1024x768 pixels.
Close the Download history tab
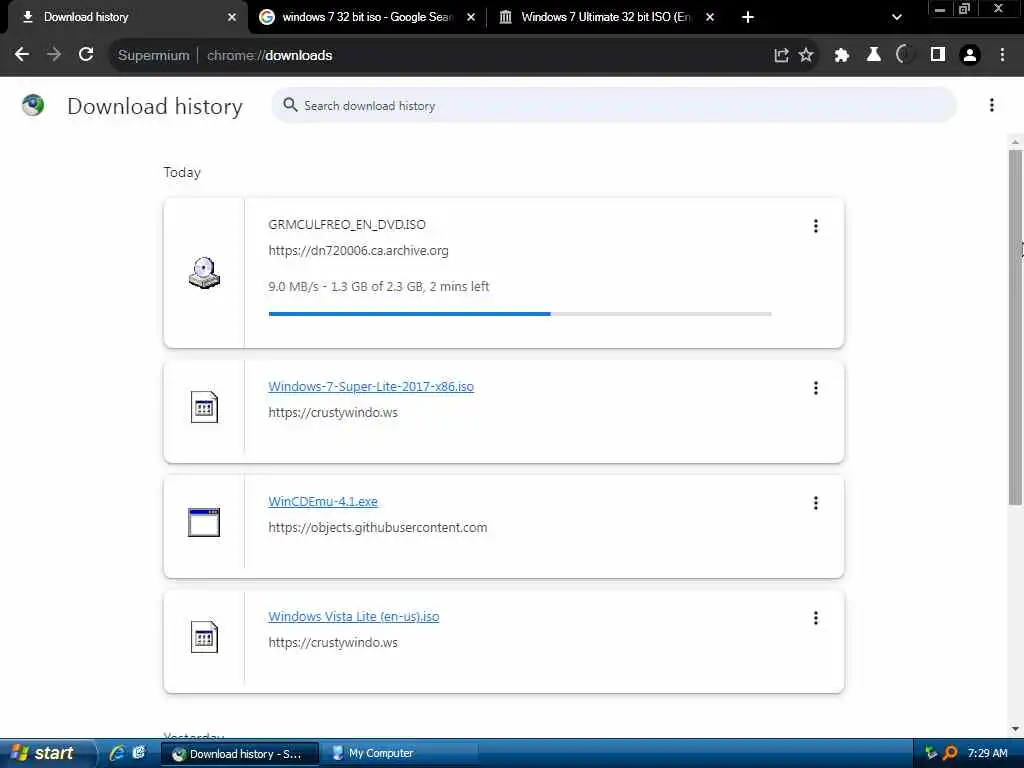tap(232, 17)
